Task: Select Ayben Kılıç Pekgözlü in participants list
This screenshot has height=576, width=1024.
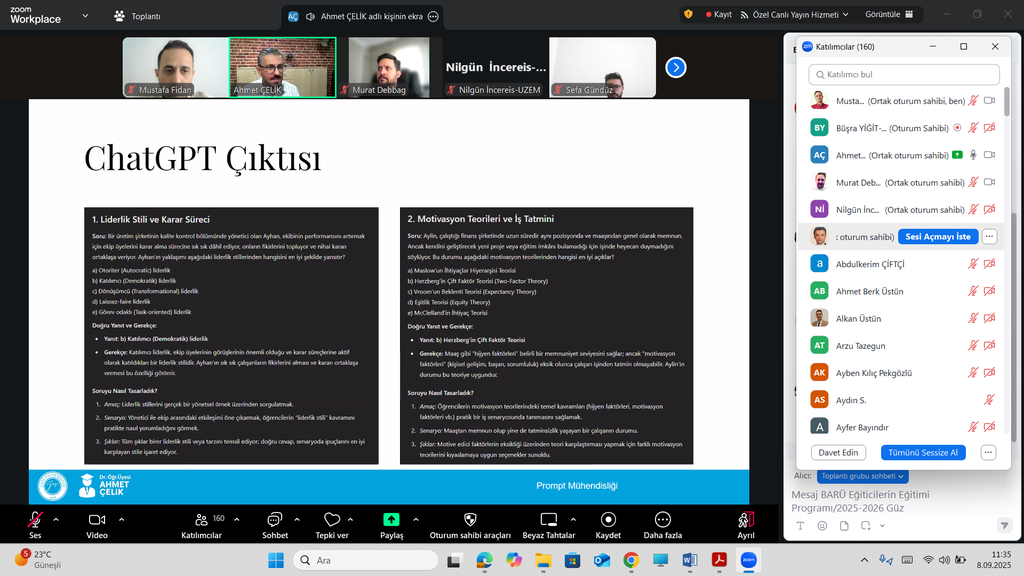Action: click(904, 373)
